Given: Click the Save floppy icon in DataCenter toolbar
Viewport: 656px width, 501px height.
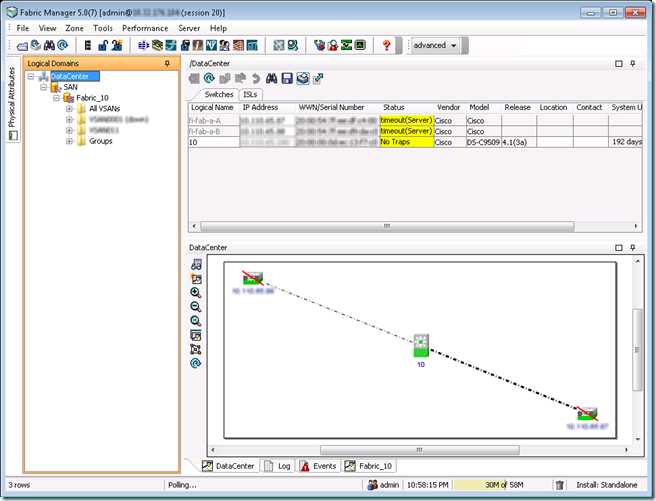Looking at the screenshot, I should click(x=287, y=78).
